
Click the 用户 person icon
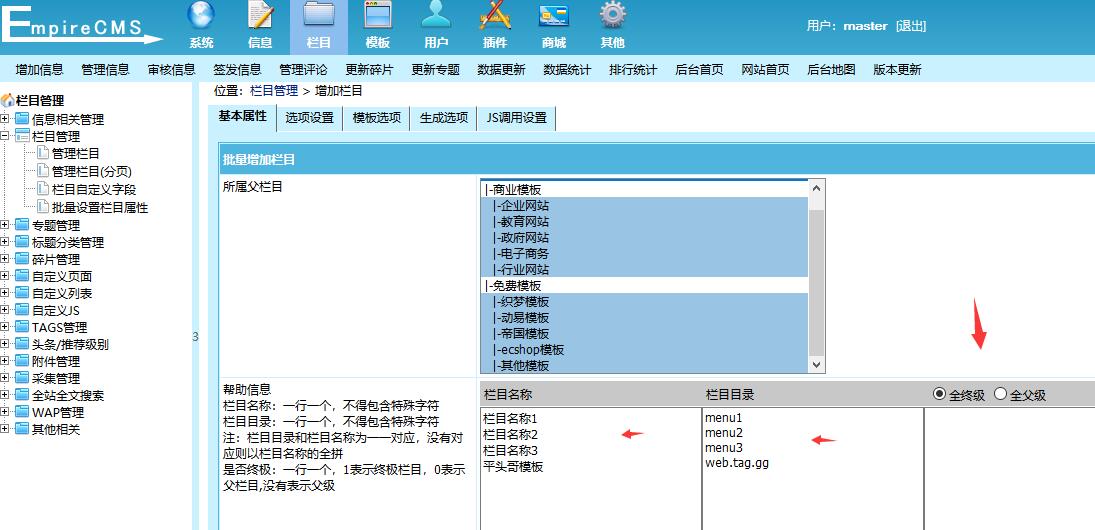click(x=436, y=17)
